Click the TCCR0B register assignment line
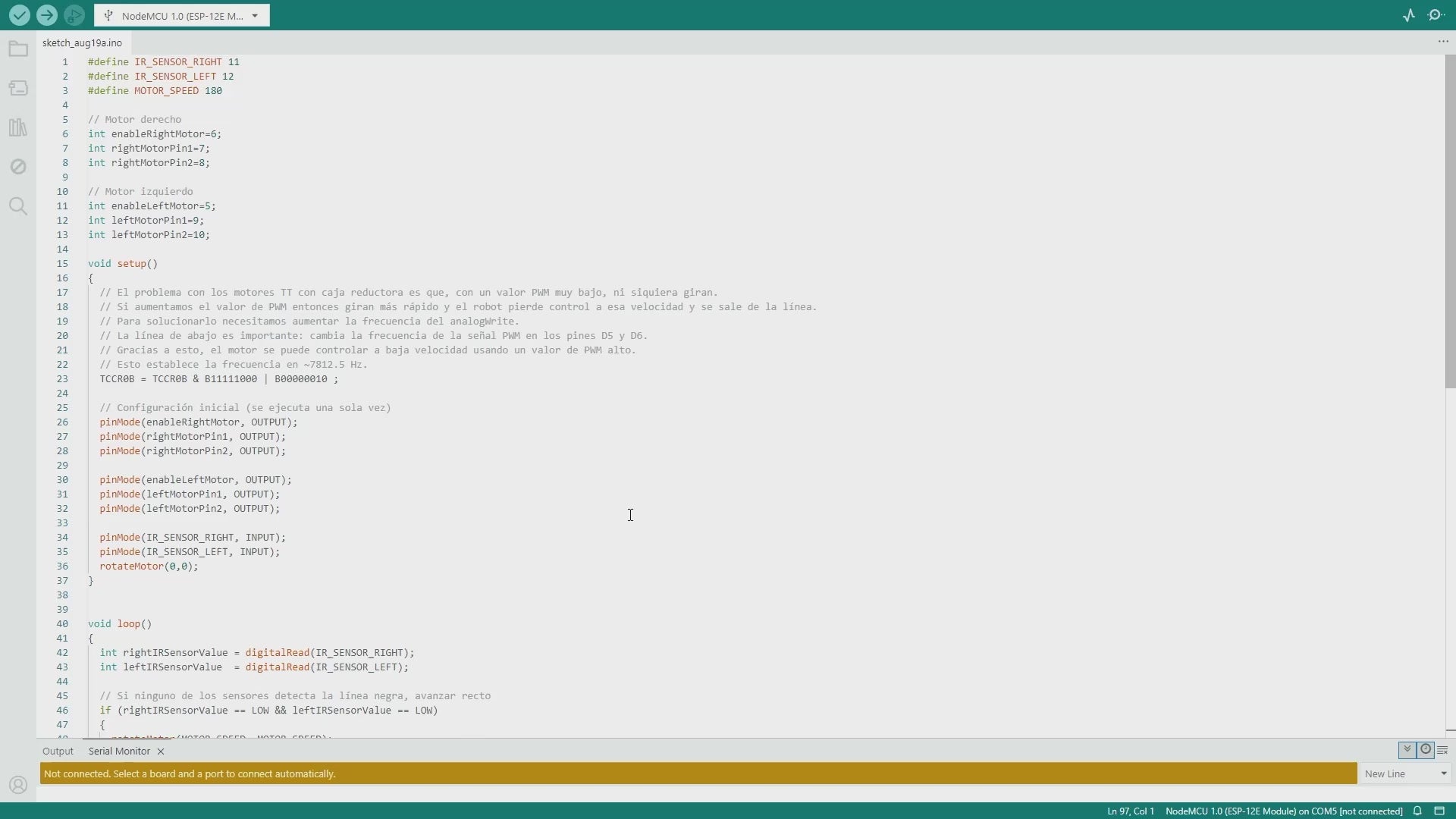Screen dimensions: 1456x819 pyautogui.click(x=219, y=379)
